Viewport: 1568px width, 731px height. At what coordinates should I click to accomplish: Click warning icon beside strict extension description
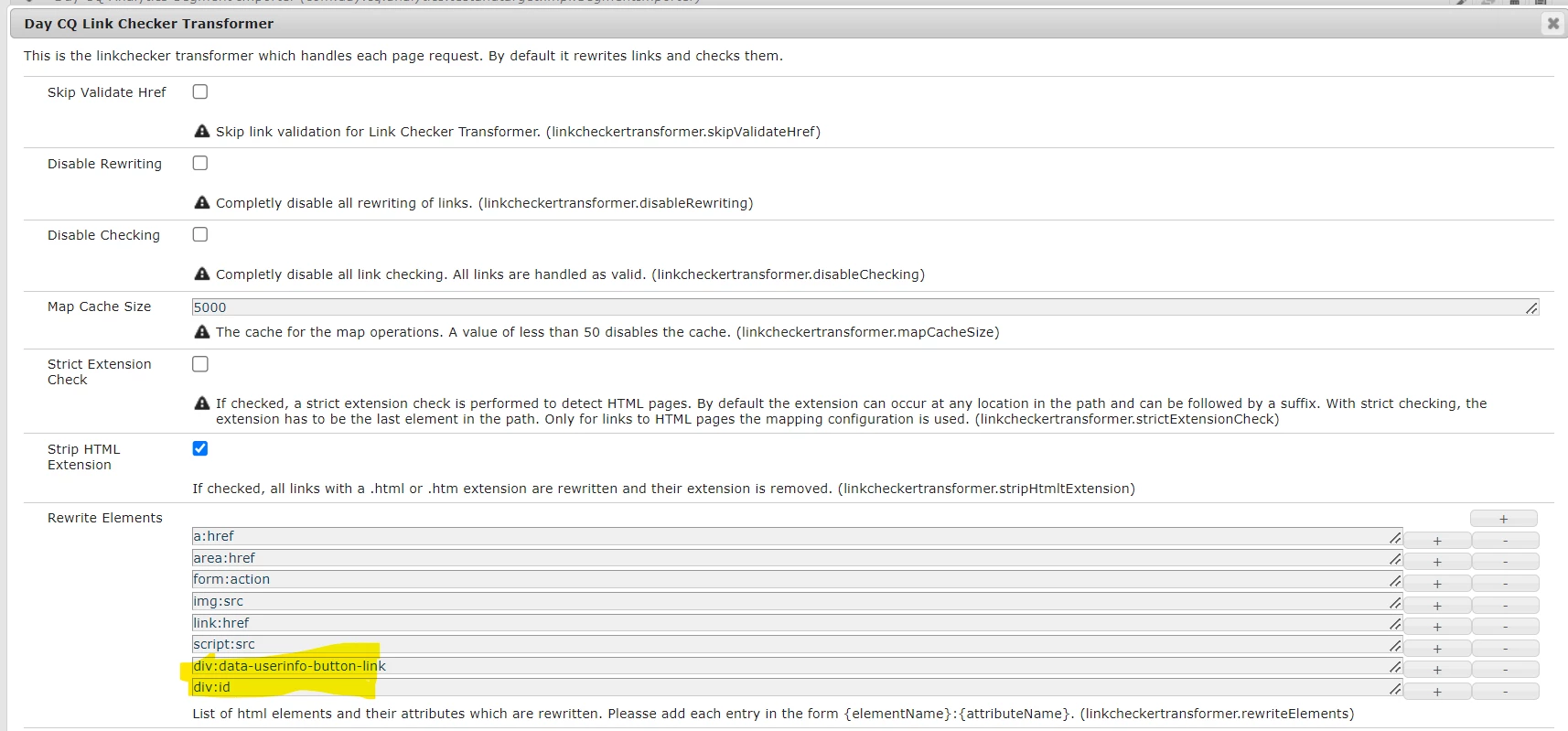click(202, 403)
